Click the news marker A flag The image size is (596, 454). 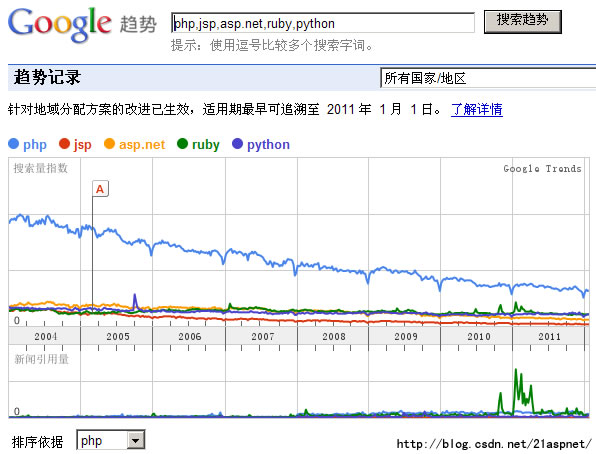pyautogui.click(x=100, y=189)
